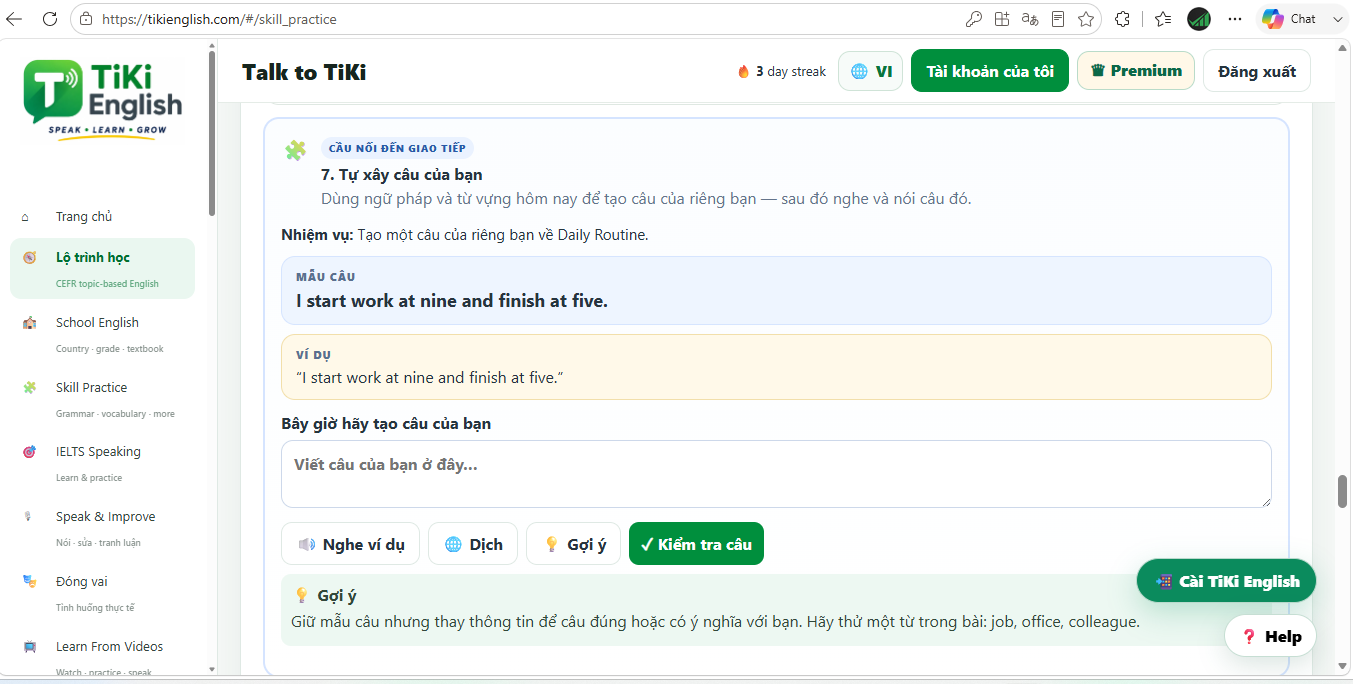
Task: Go to Skill Practice in the sidebar
Action: [102, 399]
